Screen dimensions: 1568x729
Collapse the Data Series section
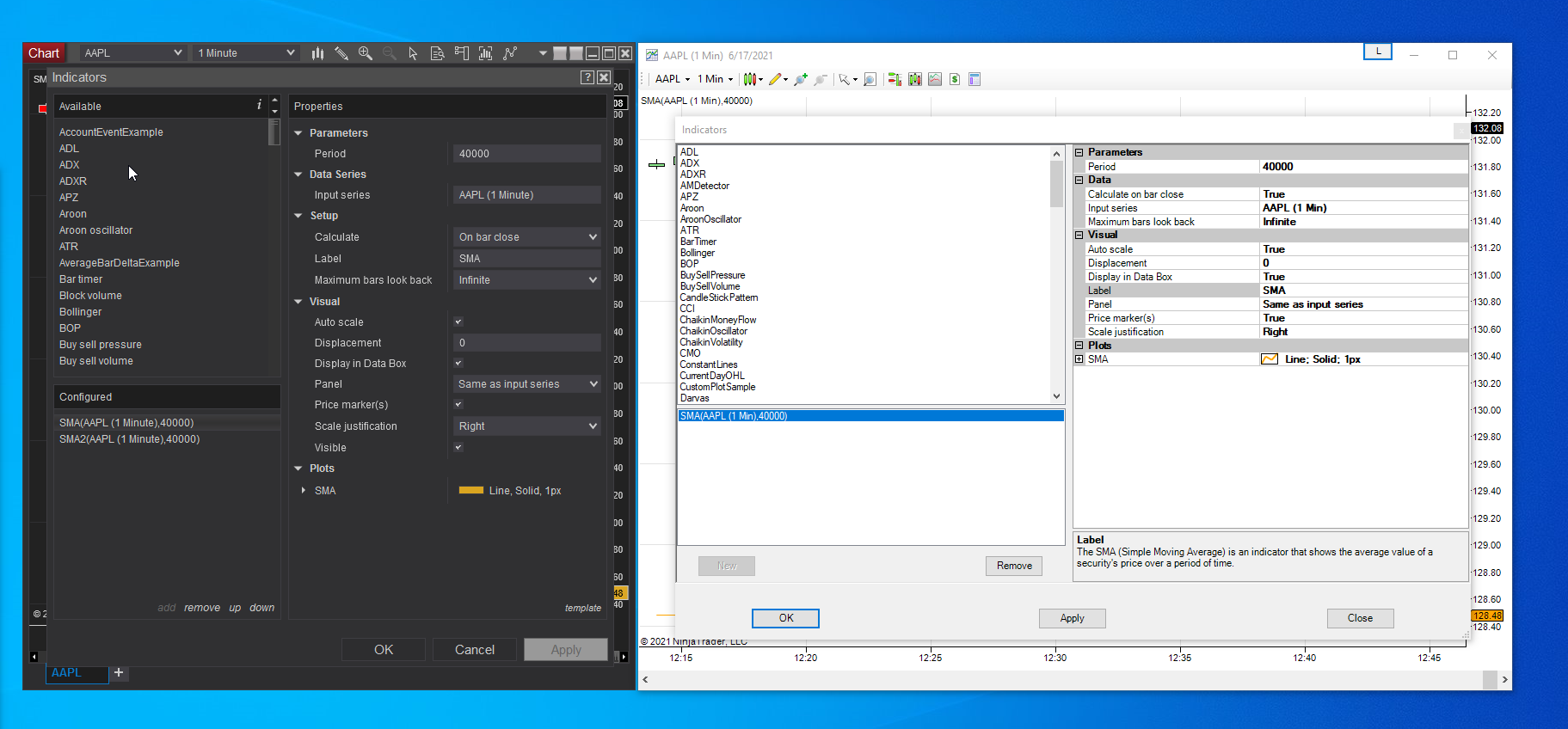point(298,175)
